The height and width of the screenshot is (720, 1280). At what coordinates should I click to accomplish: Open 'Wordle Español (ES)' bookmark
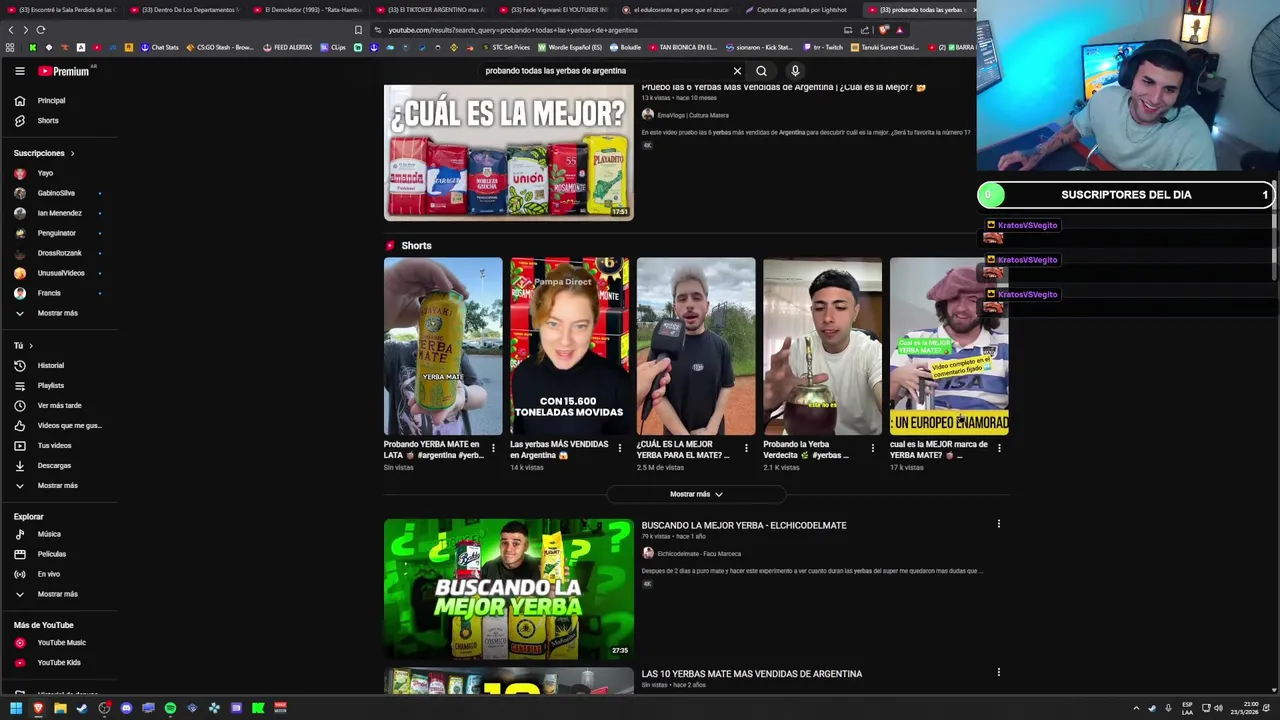click(570, 47)
